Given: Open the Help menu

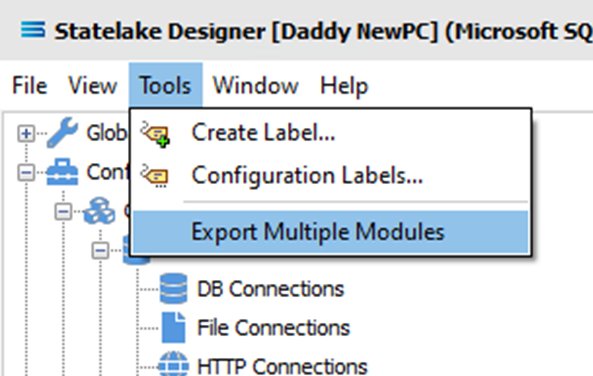Looking at the screenshot, I should [x=344, y=85].
